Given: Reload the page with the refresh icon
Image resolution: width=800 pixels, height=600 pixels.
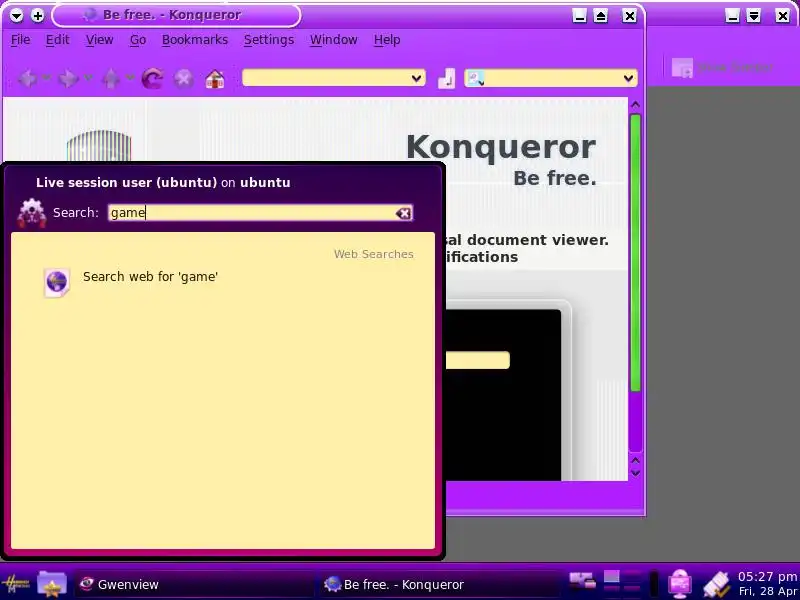Looking at the screenshot, I should pyautogui.click(x=152, y=79).
